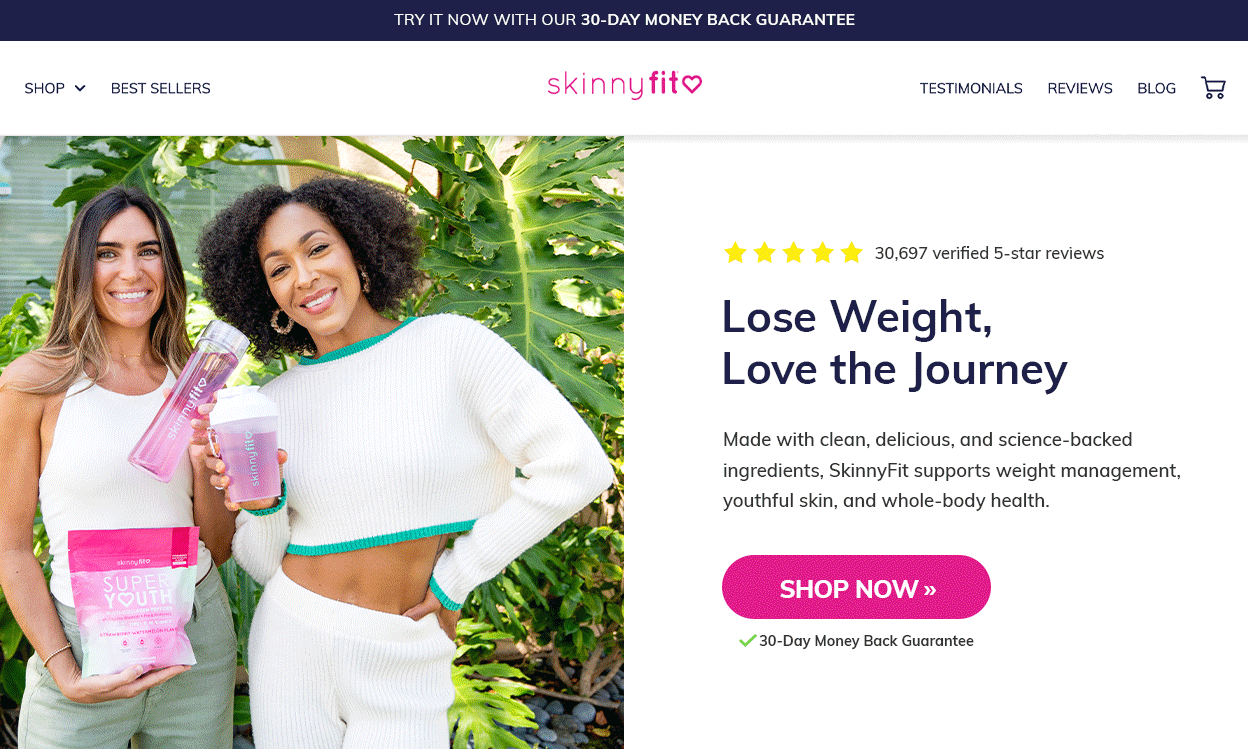Click the Lose Weight, Love the Journey headline
This screenshot has height=749, width=1248.
(894, 342)
